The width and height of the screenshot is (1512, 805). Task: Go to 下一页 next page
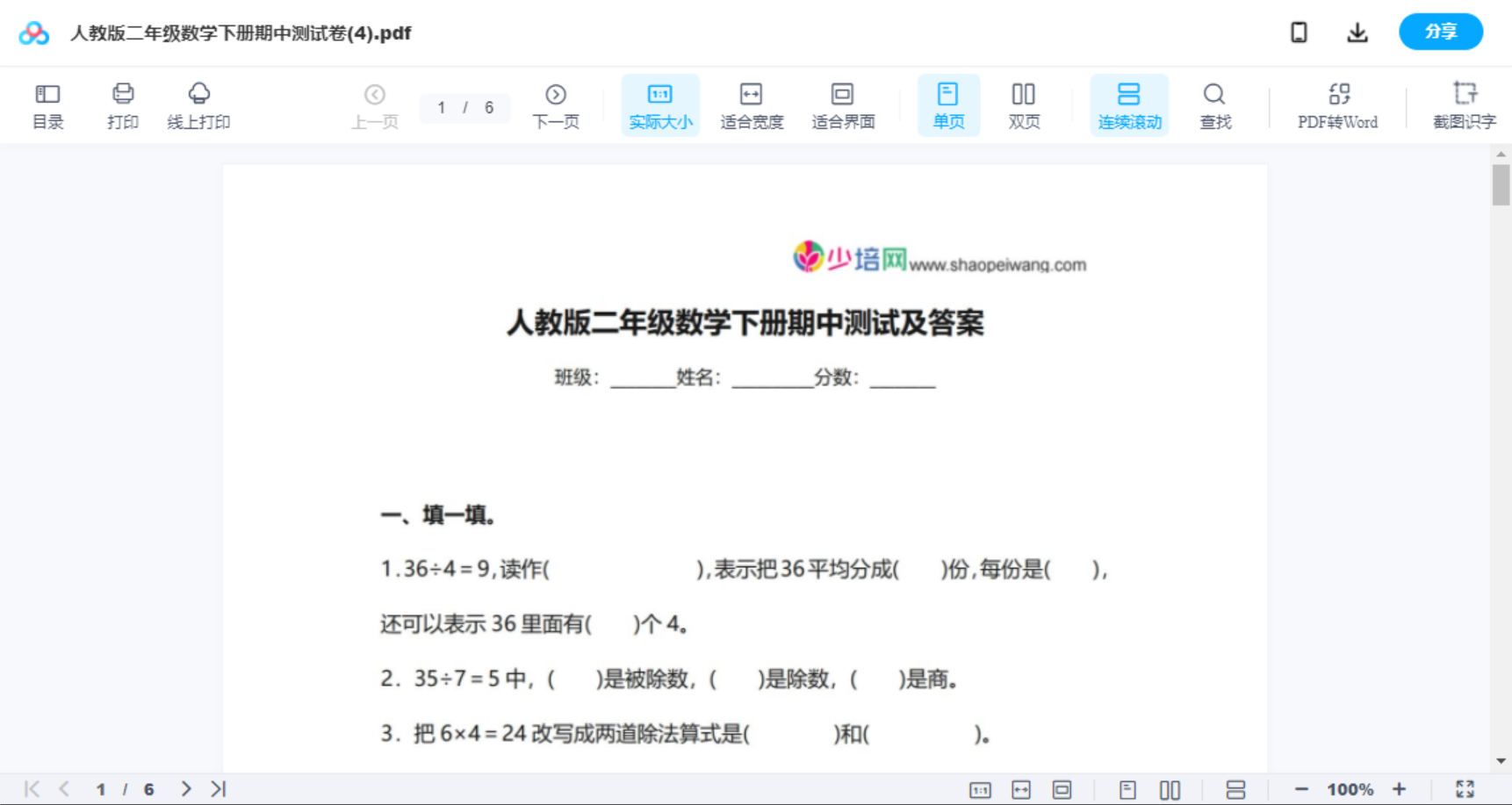click(556, 104)
